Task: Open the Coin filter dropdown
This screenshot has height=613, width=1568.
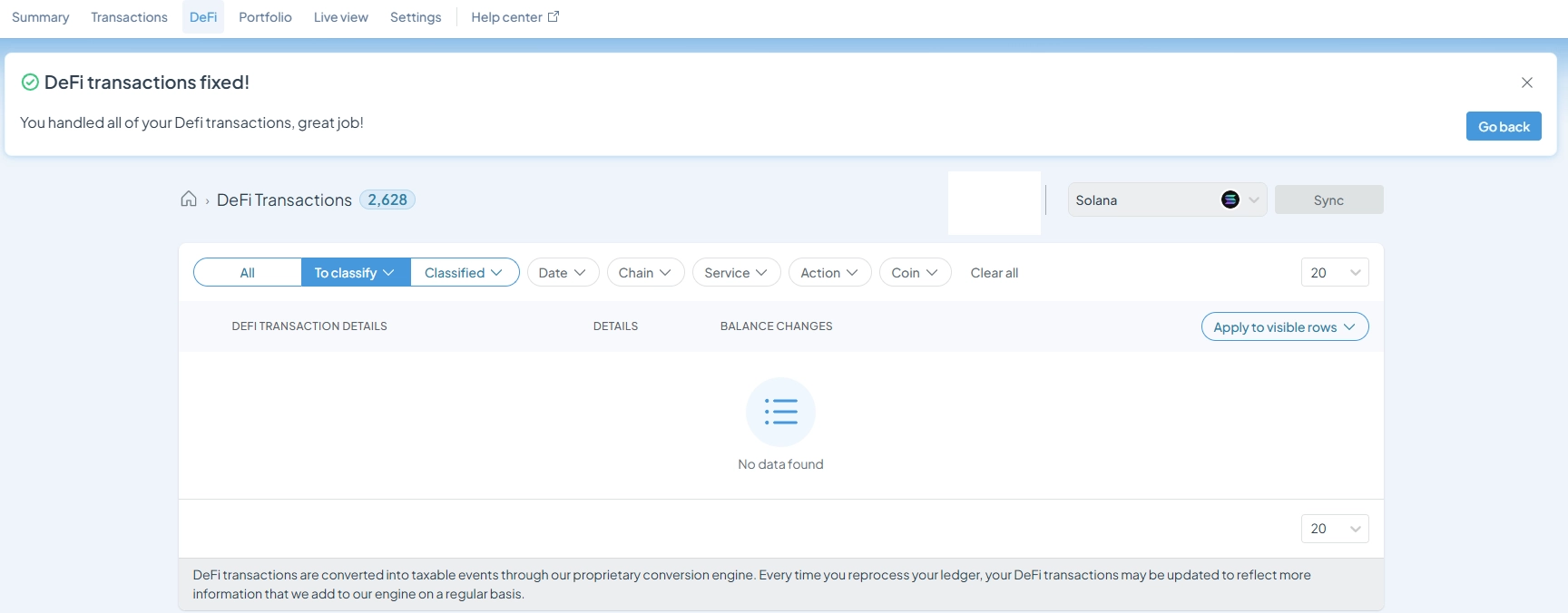Action: (915, 273)
